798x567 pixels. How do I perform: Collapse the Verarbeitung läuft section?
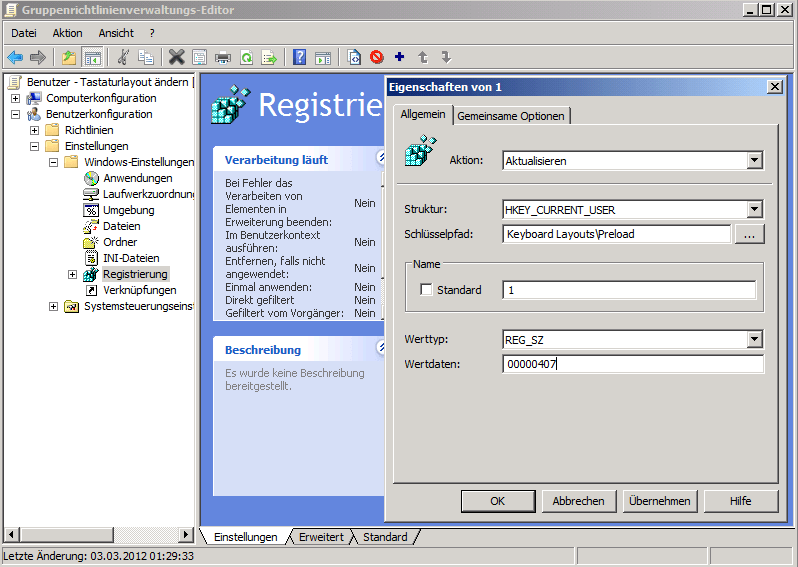coord(381,157)
